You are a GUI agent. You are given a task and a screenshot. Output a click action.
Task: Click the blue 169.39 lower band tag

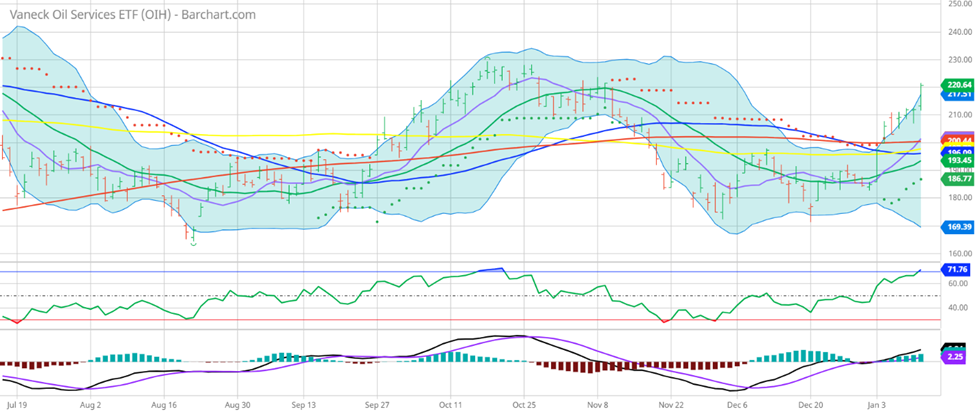958,227
